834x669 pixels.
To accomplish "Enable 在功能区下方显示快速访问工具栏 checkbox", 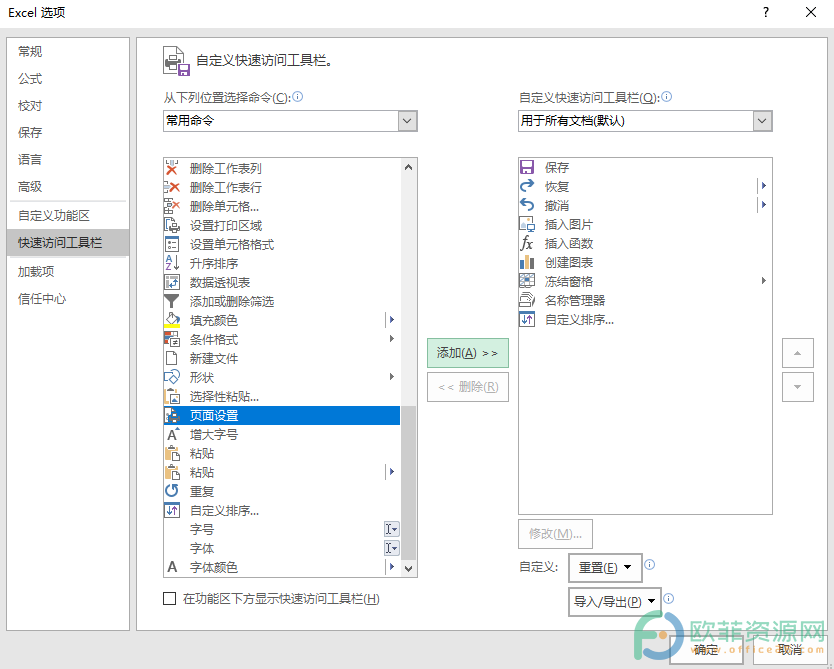I will click(x=169, y=599).
